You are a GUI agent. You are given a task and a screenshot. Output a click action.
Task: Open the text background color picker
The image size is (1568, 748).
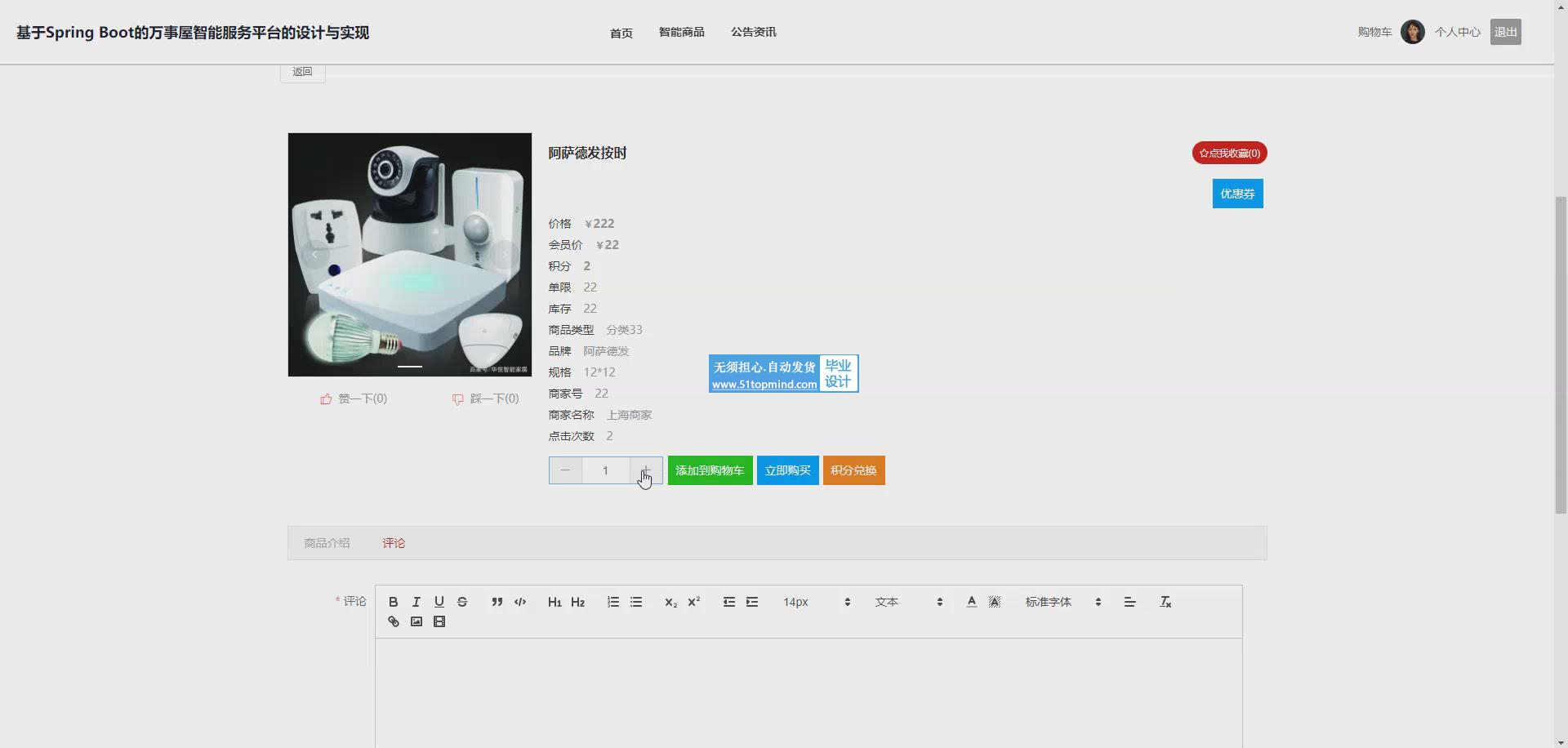(x=995, y=602)
